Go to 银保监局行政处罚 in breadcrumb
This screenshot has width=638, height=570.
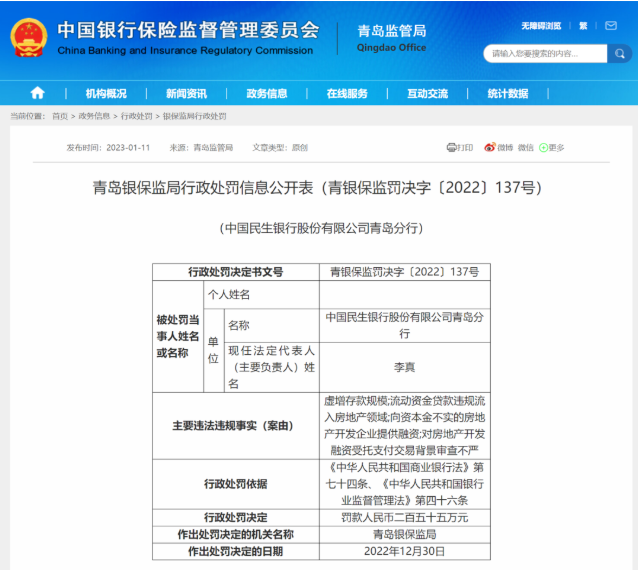(x=194, y=116)
